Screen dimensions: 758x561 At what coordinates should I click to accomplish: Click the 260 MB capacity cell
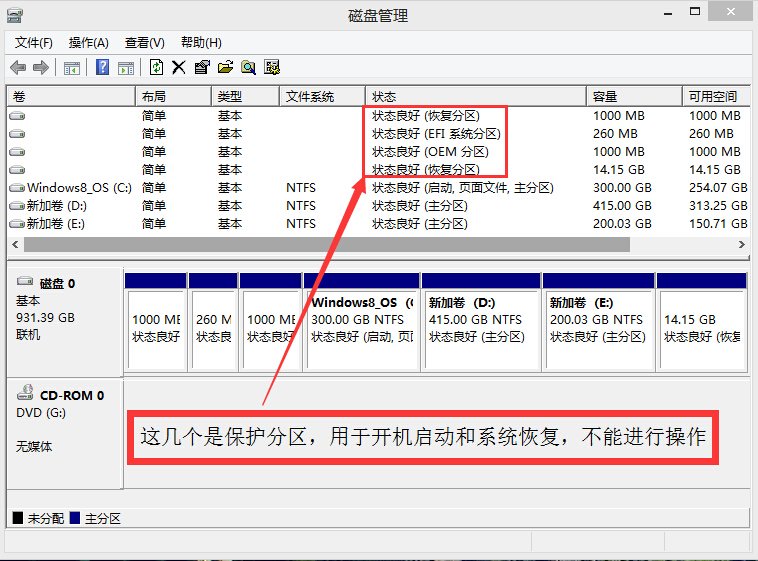pos(615,133)
